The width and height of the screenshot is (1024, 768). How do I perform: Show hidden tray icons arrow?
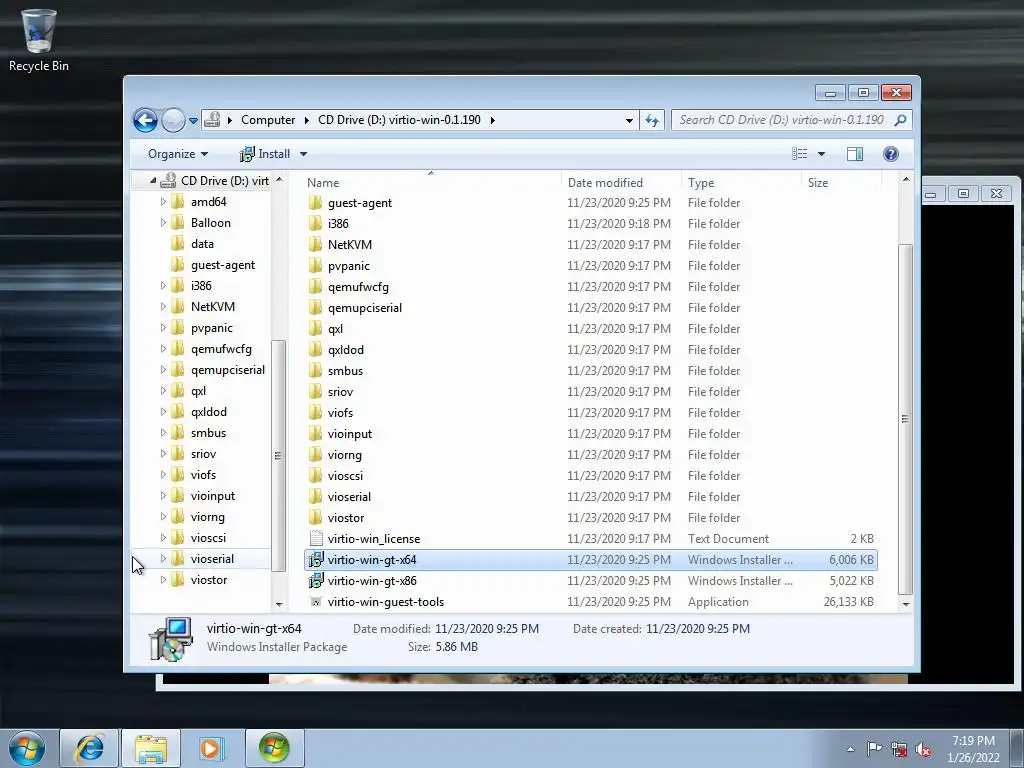[x=850, y=749]
